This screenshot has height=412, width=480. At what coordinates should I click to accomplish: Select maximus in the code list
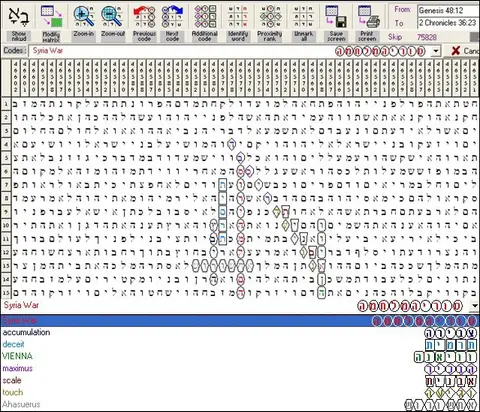[17, 368]
